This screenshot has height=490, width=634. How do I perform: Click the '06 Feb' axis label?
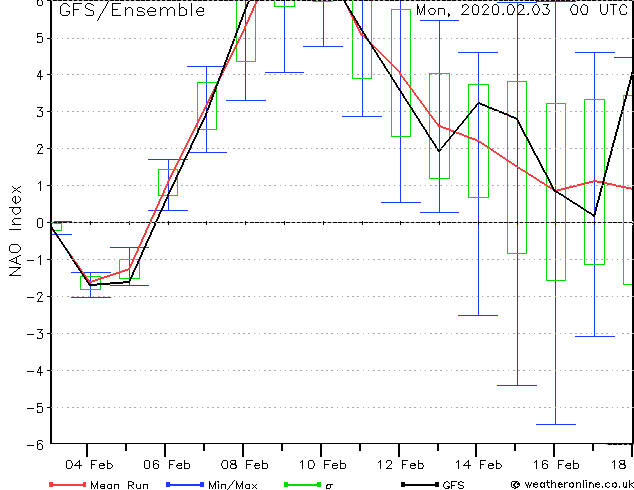pos(167,465)
